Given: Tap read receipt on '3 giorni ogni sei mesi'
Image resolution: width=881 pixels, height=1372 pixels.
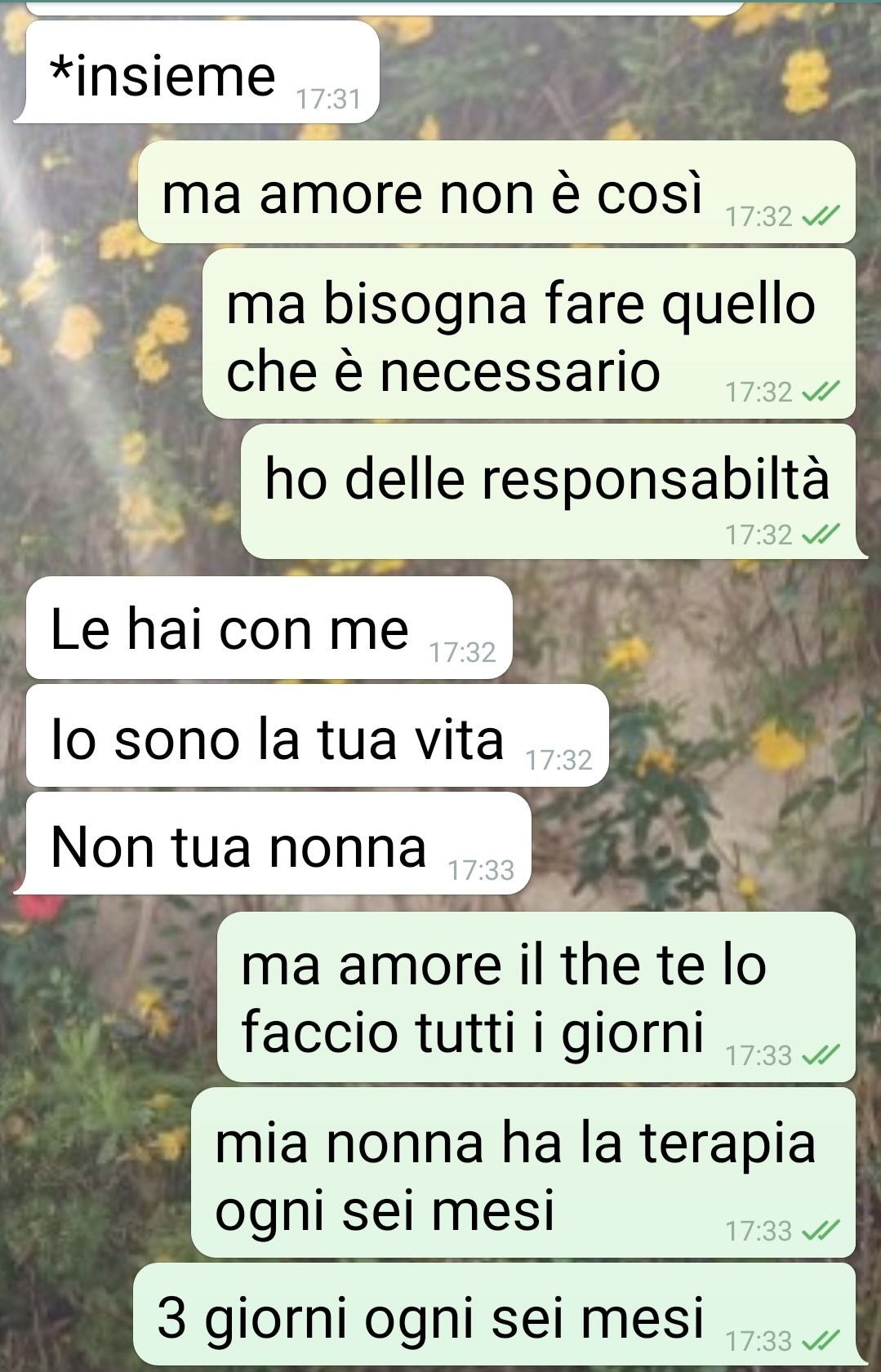Looking at the screenshot, I should click(x=821, y=1341).
